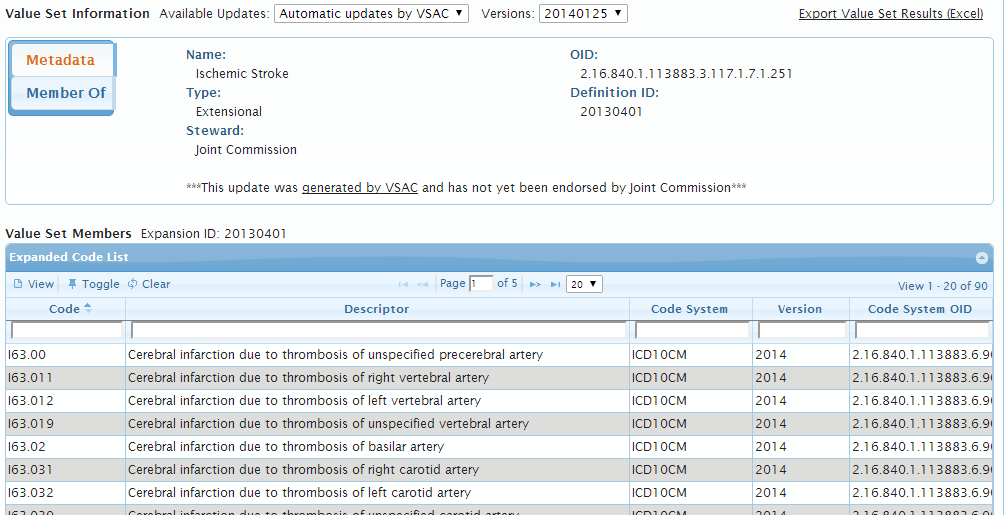Open the rows-per-page dropdown
This screenshot has width=1007, height=515.
pyautogui.click(x=584, y=284)
